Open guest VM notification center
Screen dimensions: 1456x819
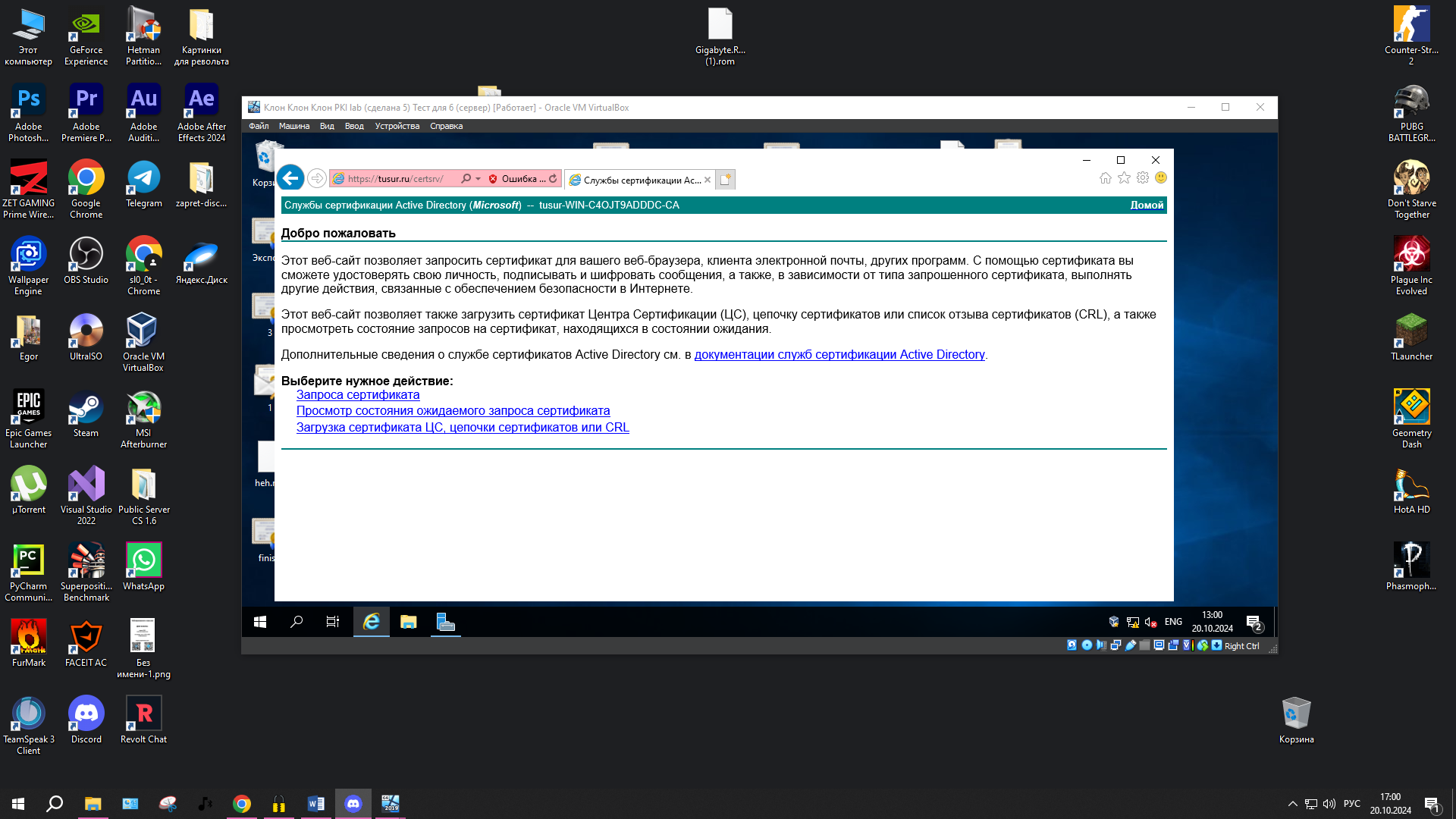(1254, 622)
